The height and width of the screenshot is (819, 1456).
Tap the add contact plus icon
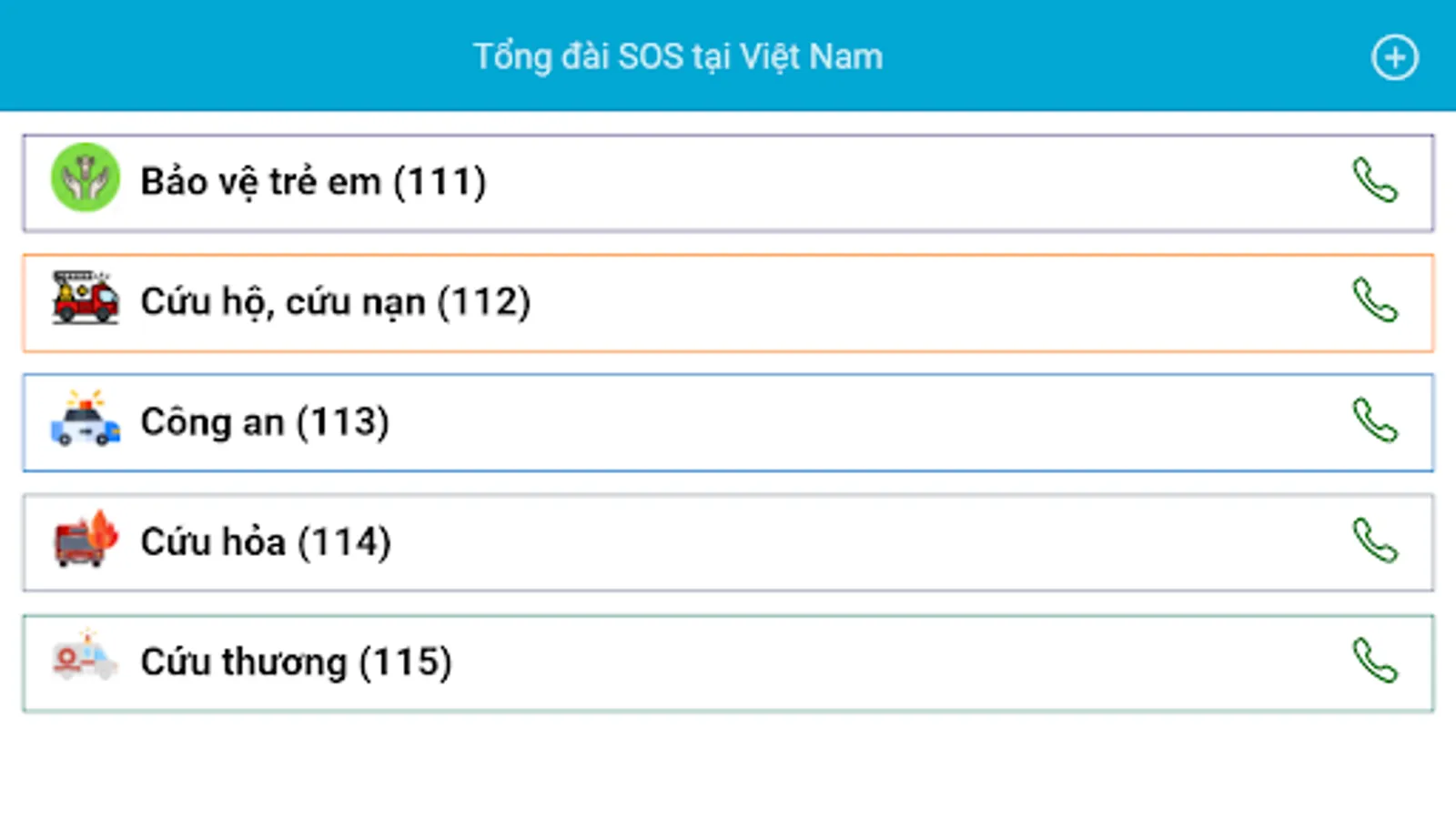tap(1394, 57)
